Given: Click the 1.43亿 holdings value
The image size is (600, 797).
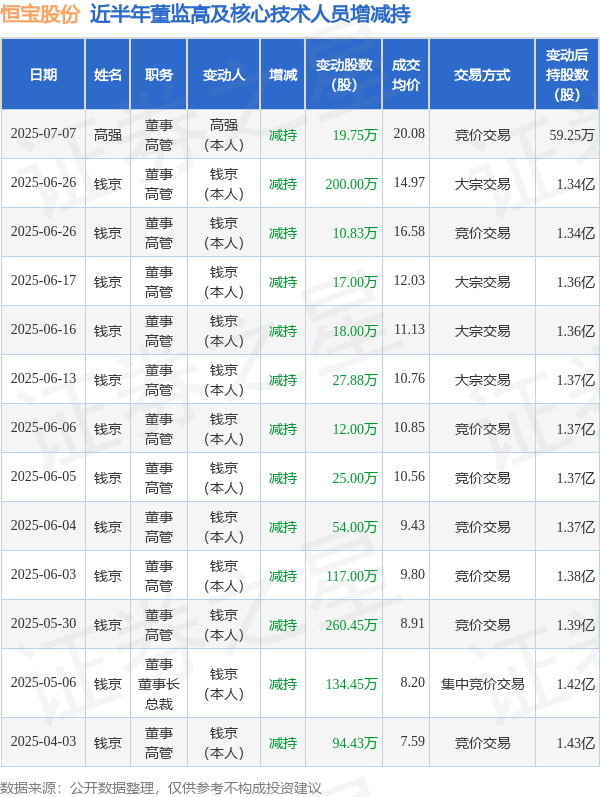Looking at the screenshot, I should point(575,743).
